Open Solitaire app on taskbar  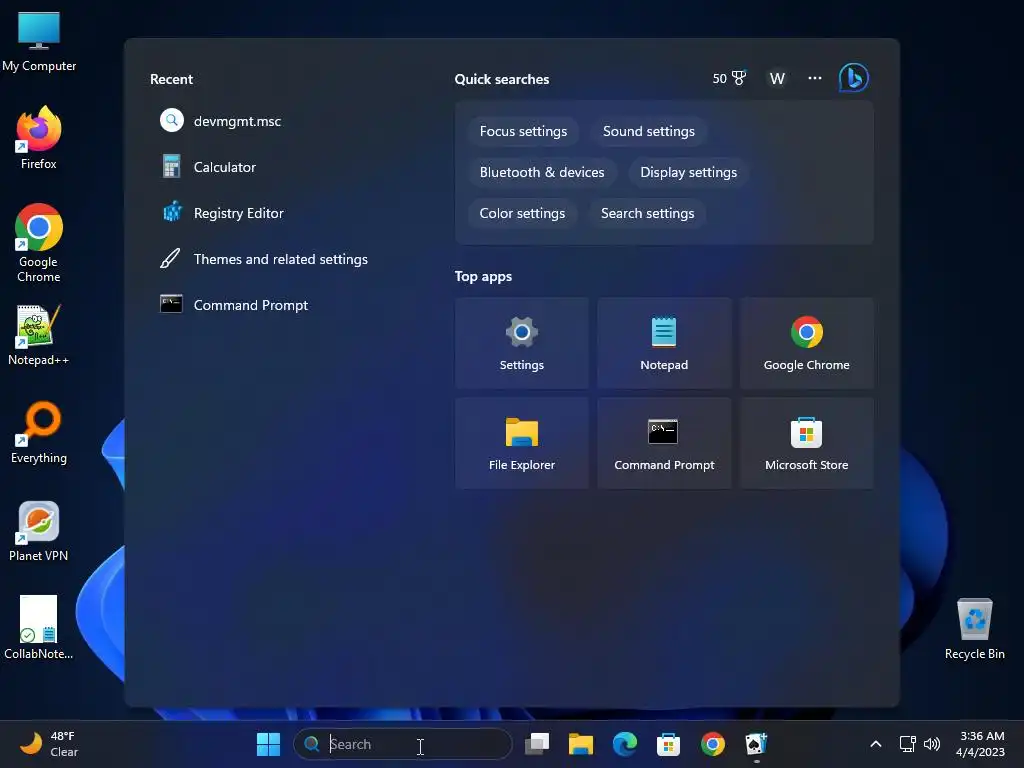tap(756, 744)
